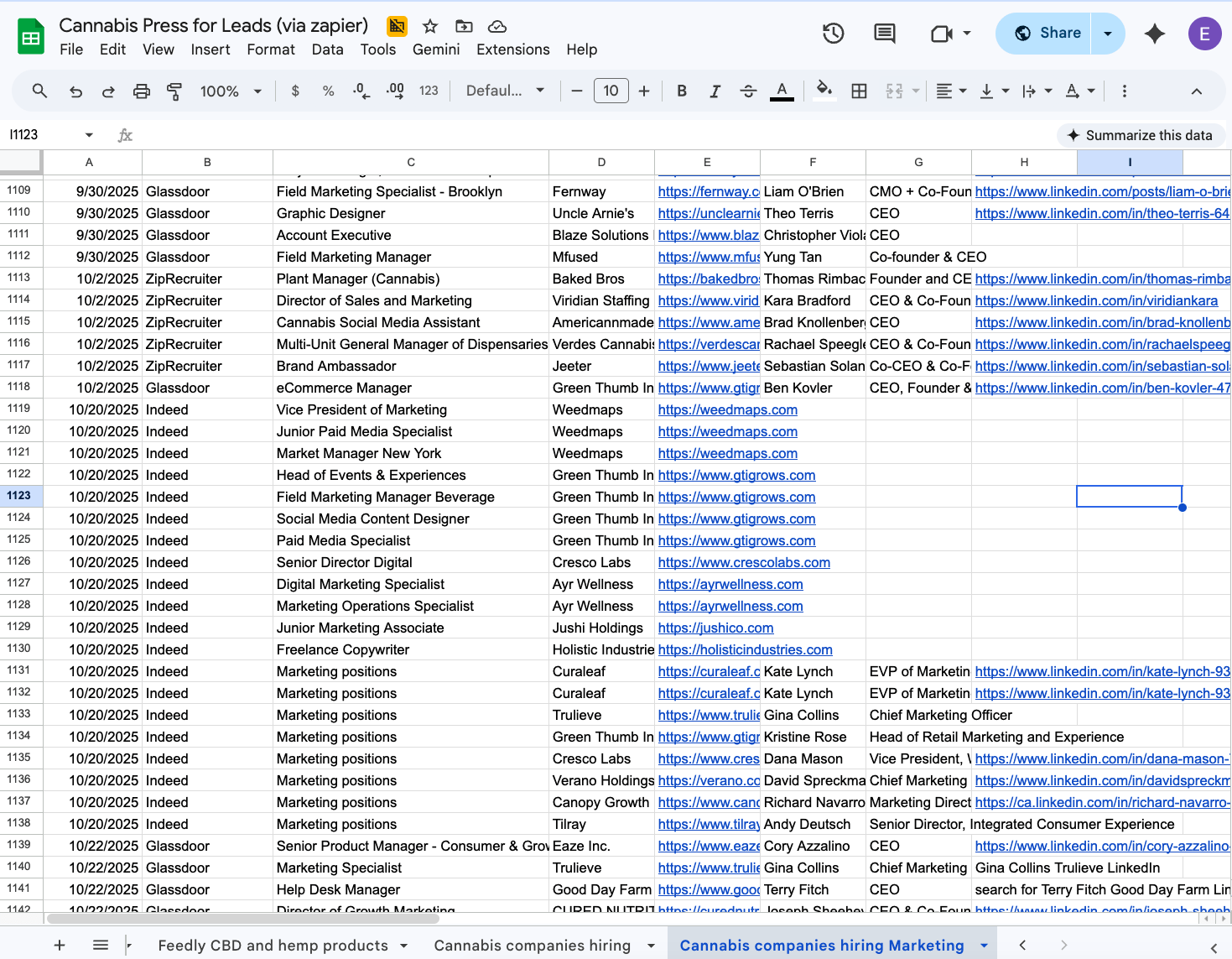Open the horizontal align dropdown
Viewport: 1232px width, 959px height.
(x=951, y=91)
